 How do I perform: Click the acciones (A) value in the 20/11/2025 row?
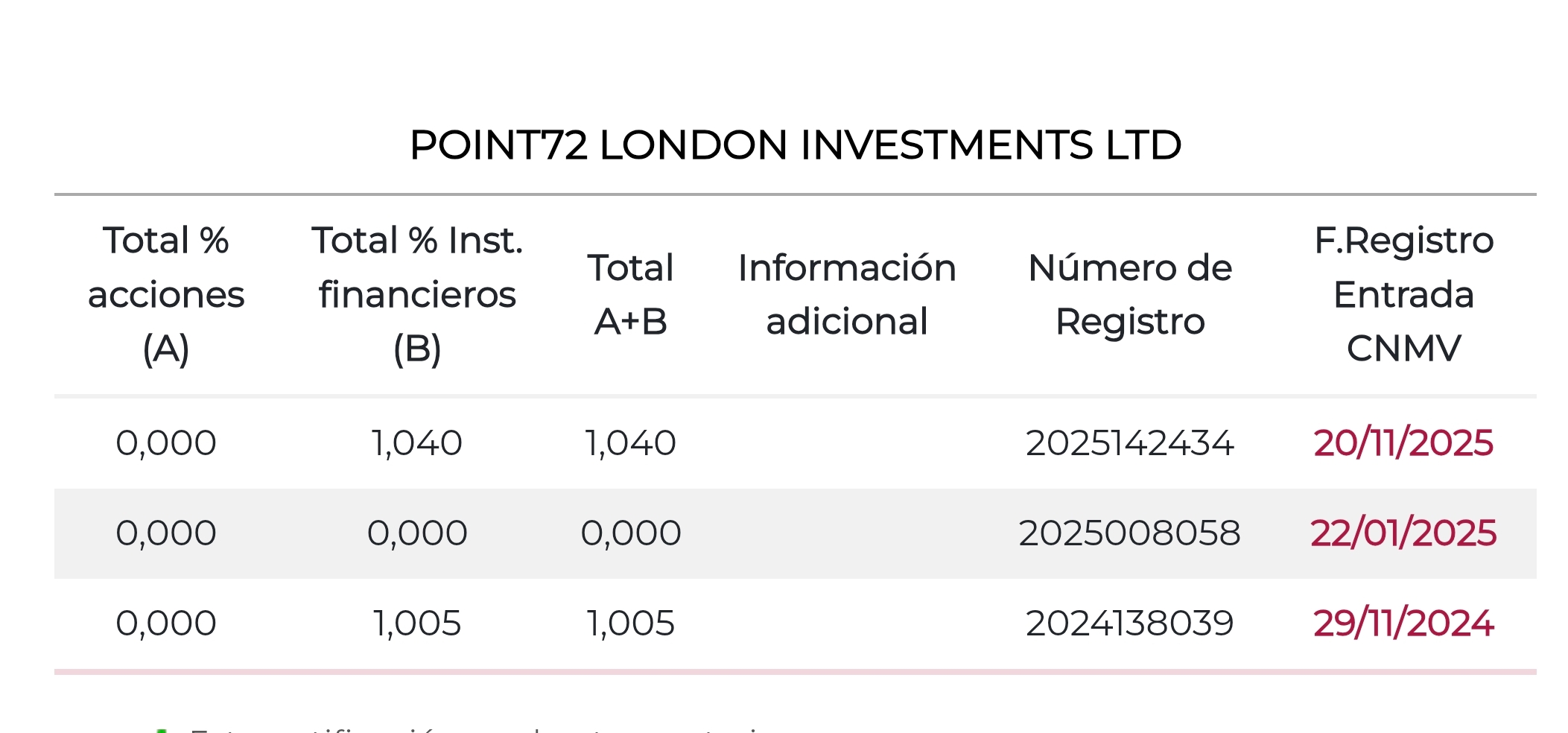click(166, 443)
